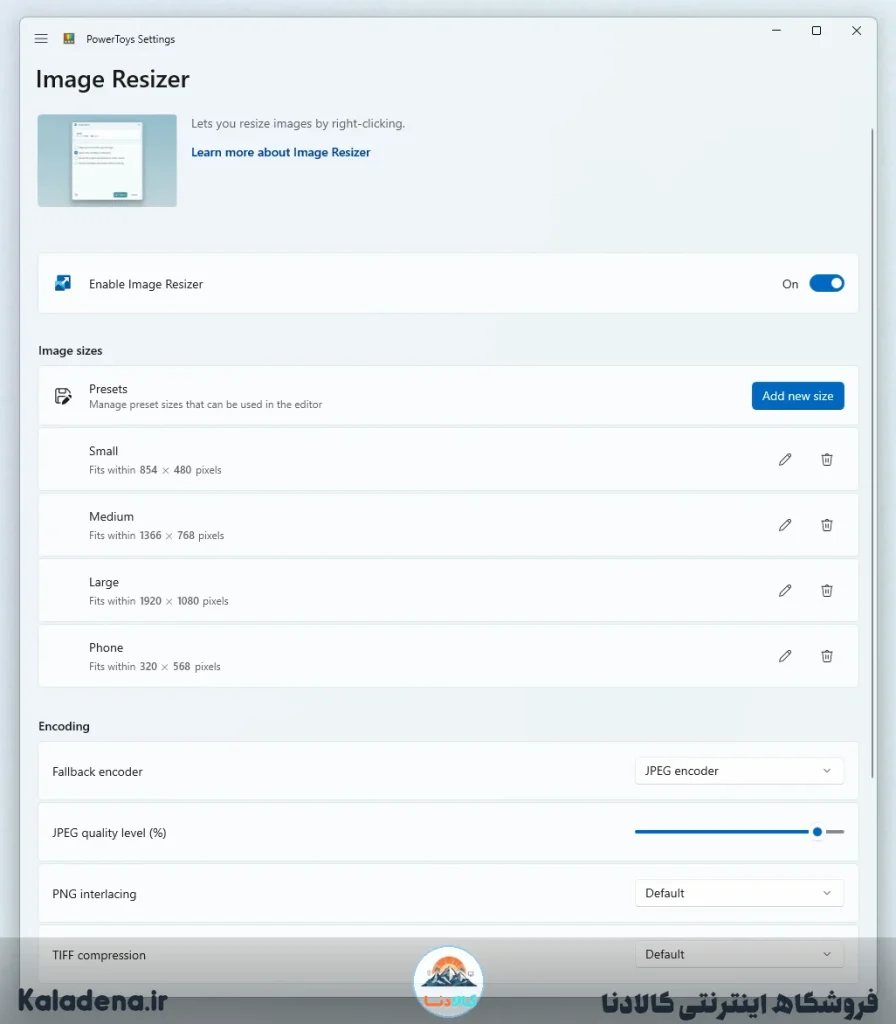Maximize the PowerToys Settings window
Image resolution: width=896 pixels, height=1024 pixels.
click(x=816, y=31)
